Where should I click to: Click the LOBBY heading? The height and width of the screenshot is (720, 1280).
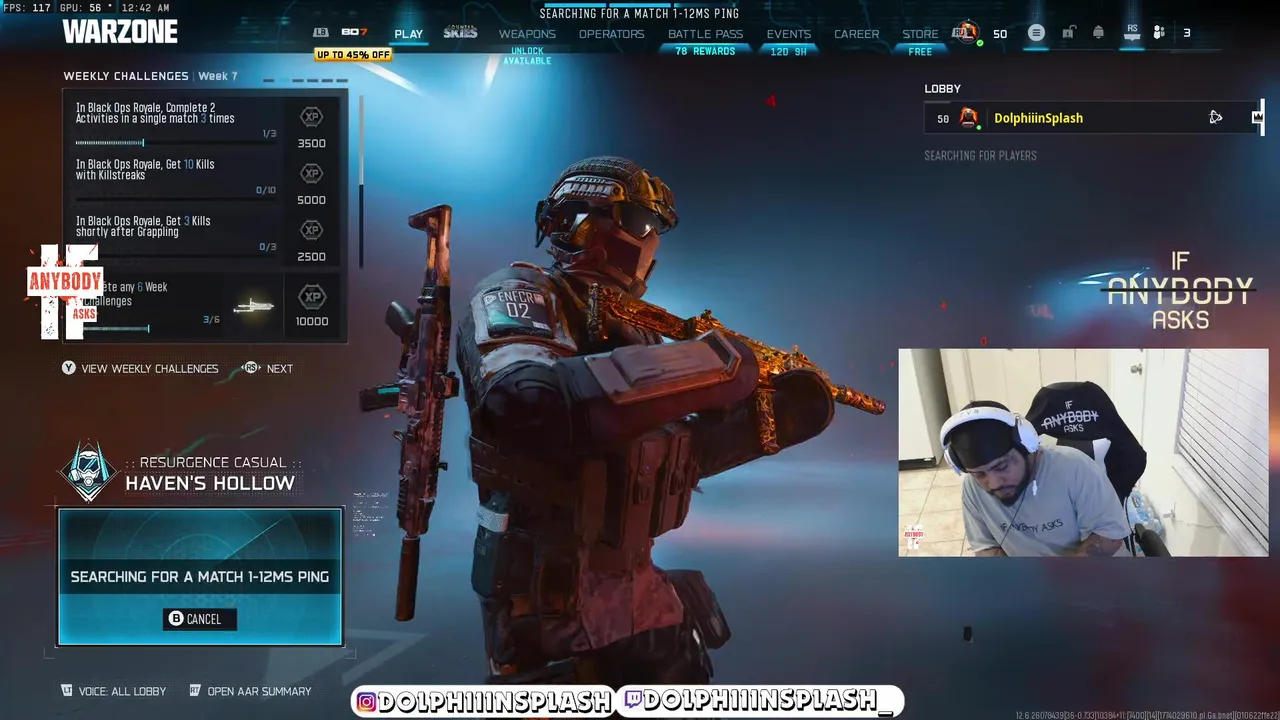click(x=942, y=89)
